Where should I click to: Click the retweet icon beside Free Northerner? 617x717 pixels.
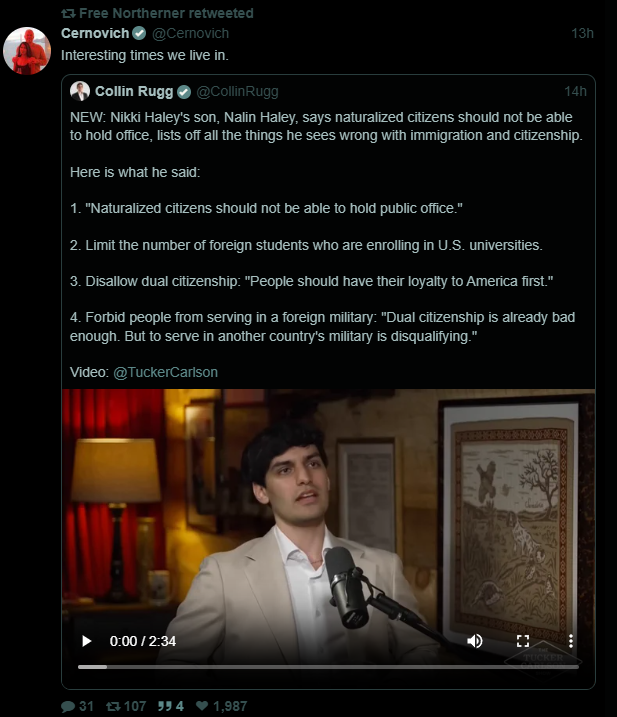[68, 14]
